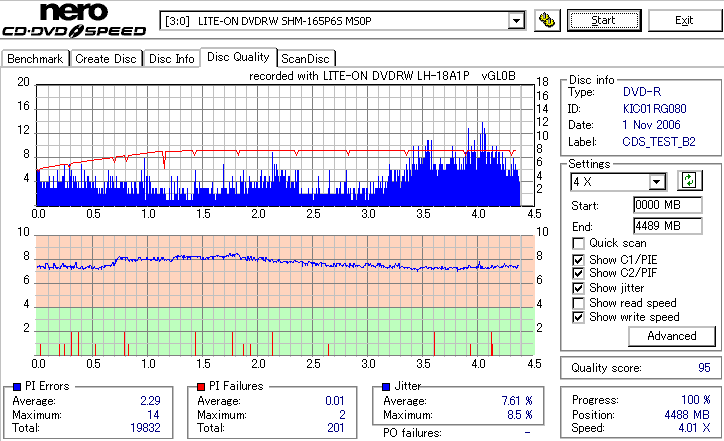Click the Nero CD-DVD Speed logo
Screen dimensions: 724x441
click(x=74, y=20)
